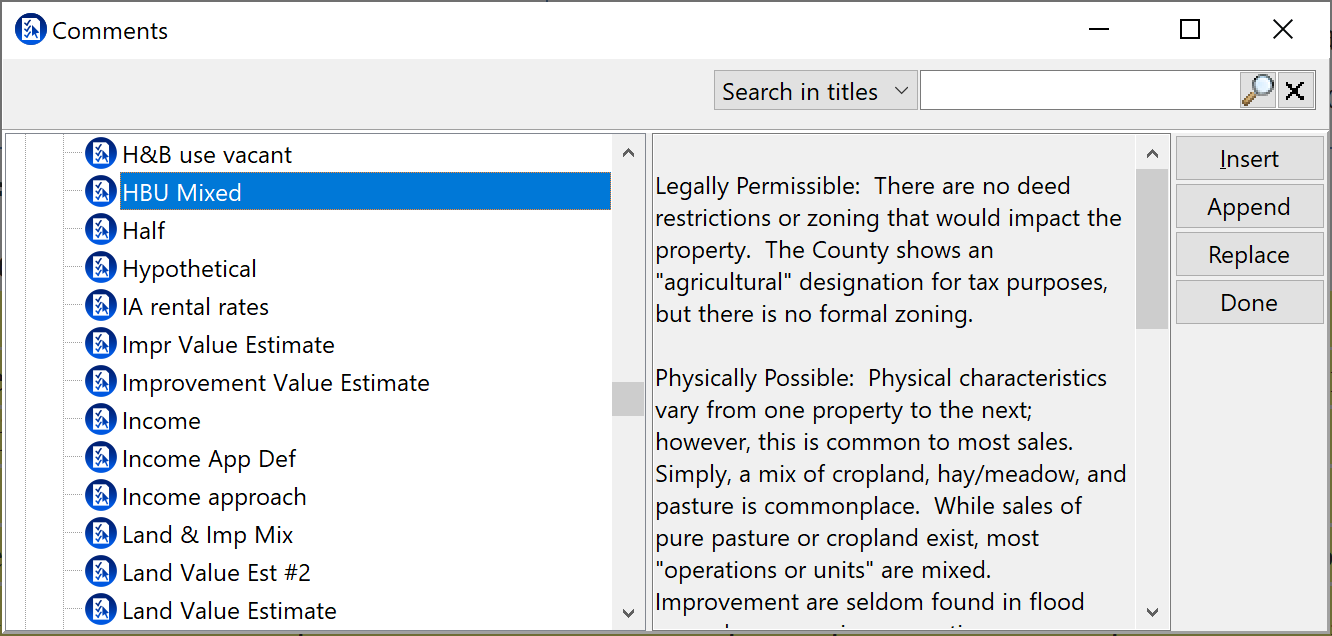Click the icon next to 'Income App Def'
Screen dimensions: 1332x636
[x=101, y=458]
